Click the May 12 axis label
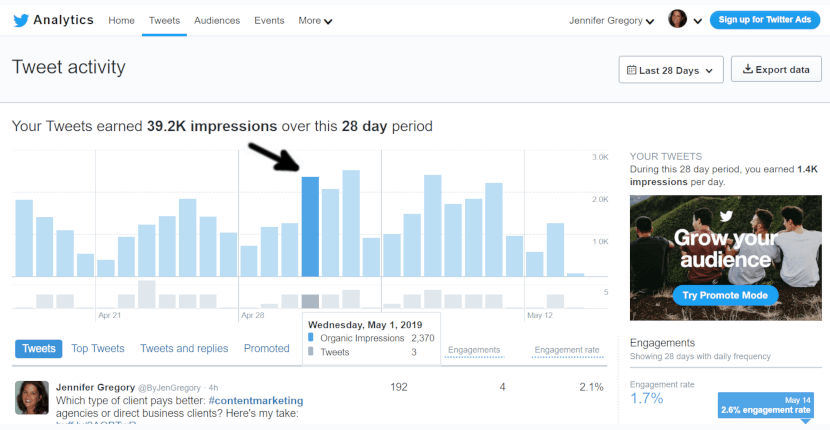 (539, 316)
